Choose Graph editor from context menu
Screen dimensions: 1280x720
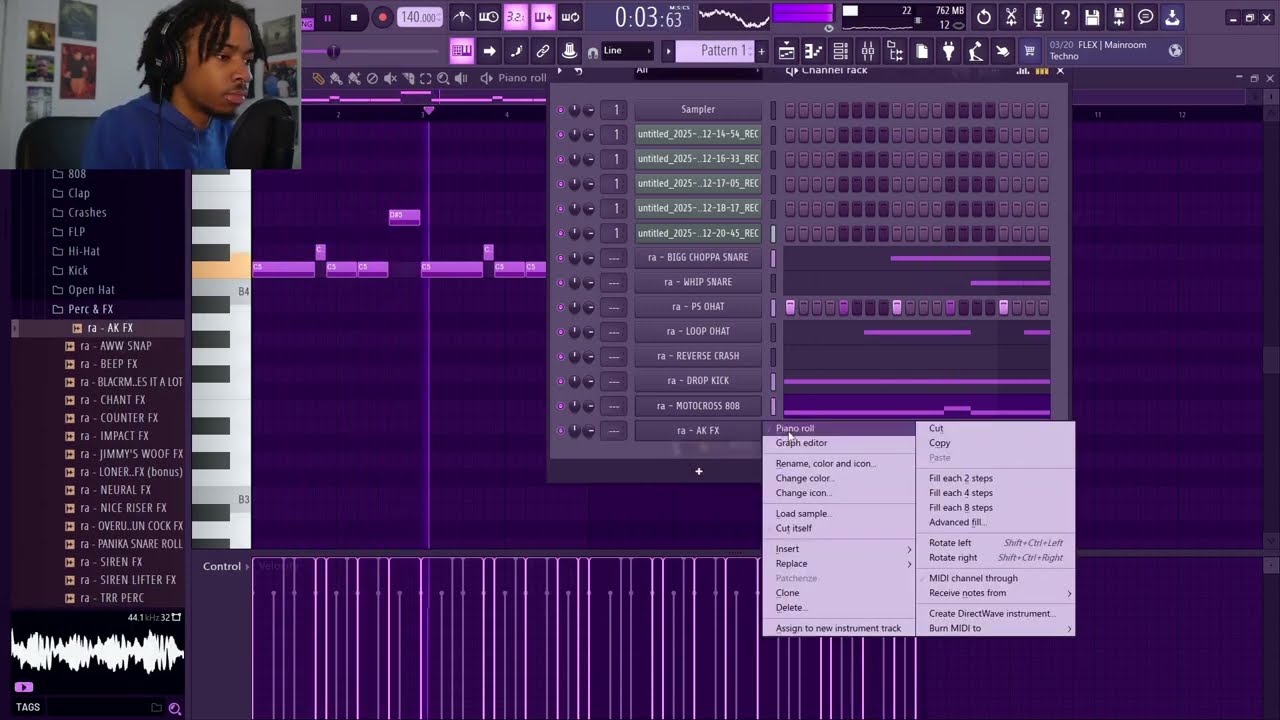click(x=801, y=443)
